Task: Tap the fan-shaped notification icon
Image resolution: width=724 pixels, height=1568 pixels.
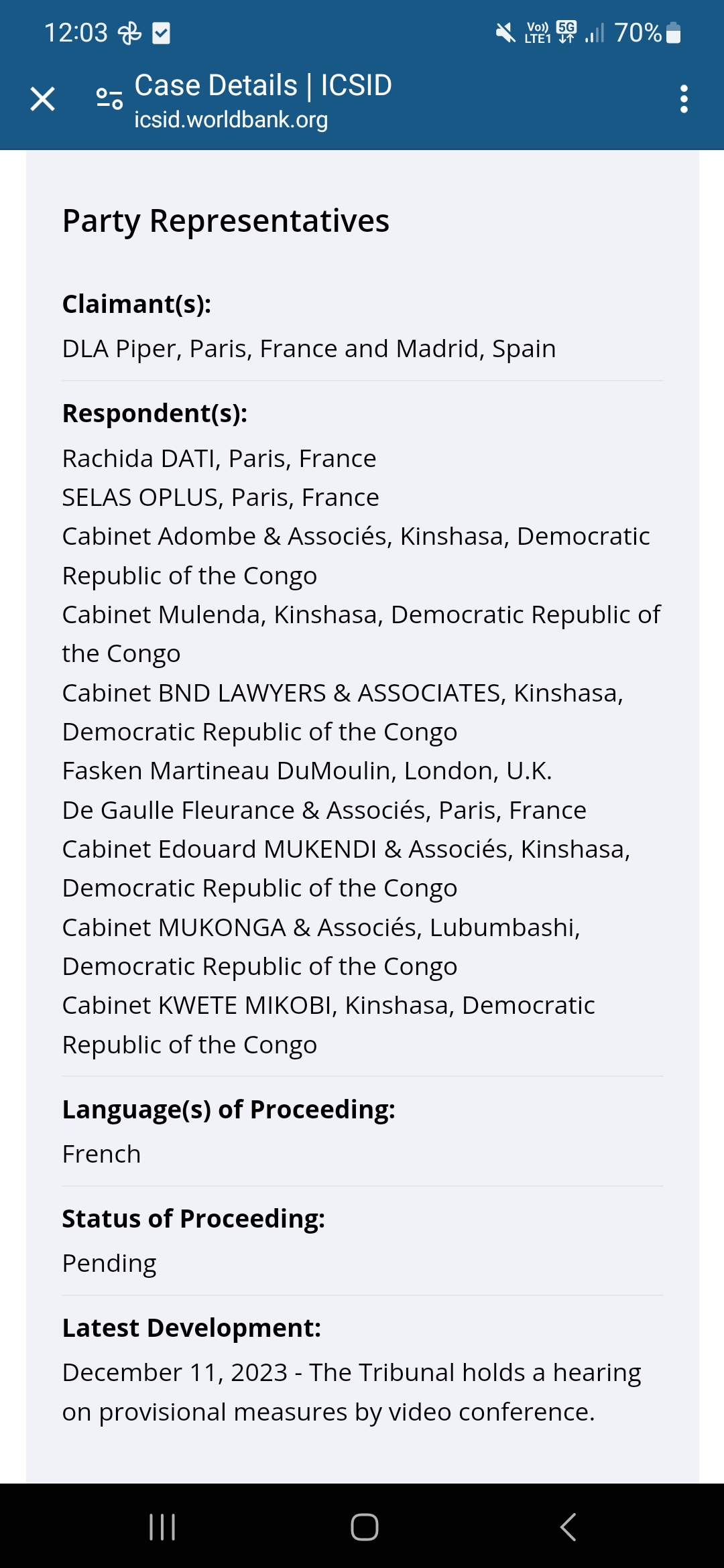Action: (130, 32)
